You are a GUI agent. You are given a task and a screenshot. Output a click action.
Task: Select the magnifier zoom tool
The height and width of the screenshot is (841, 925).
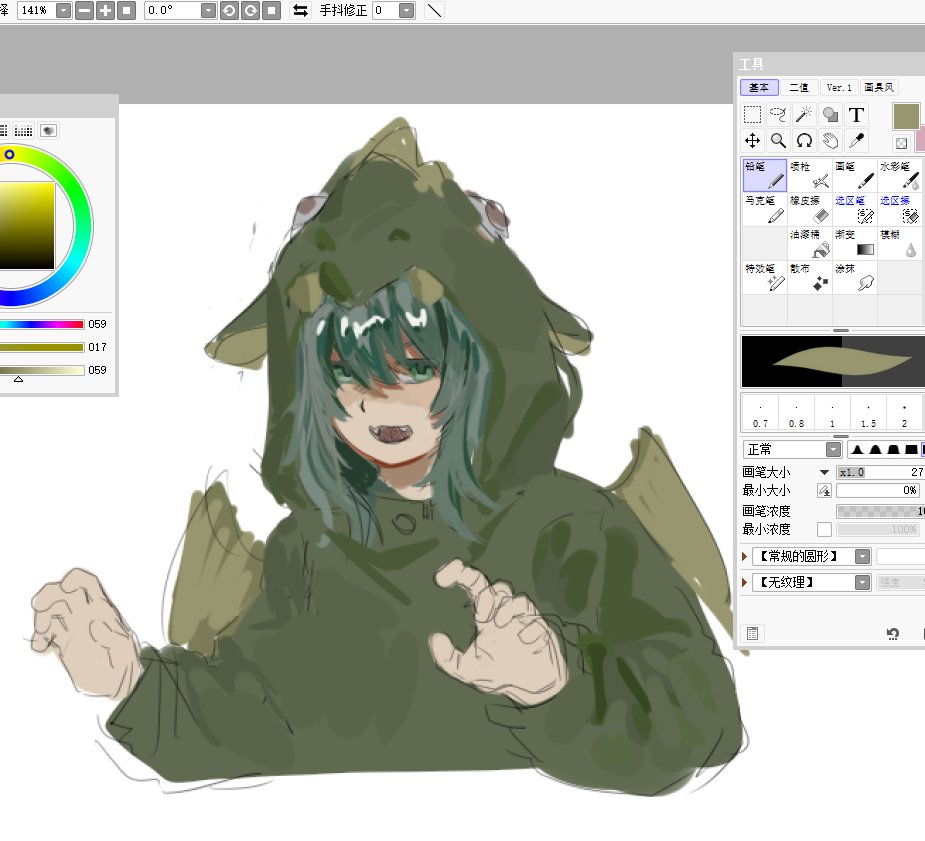(x=778, y=140)
